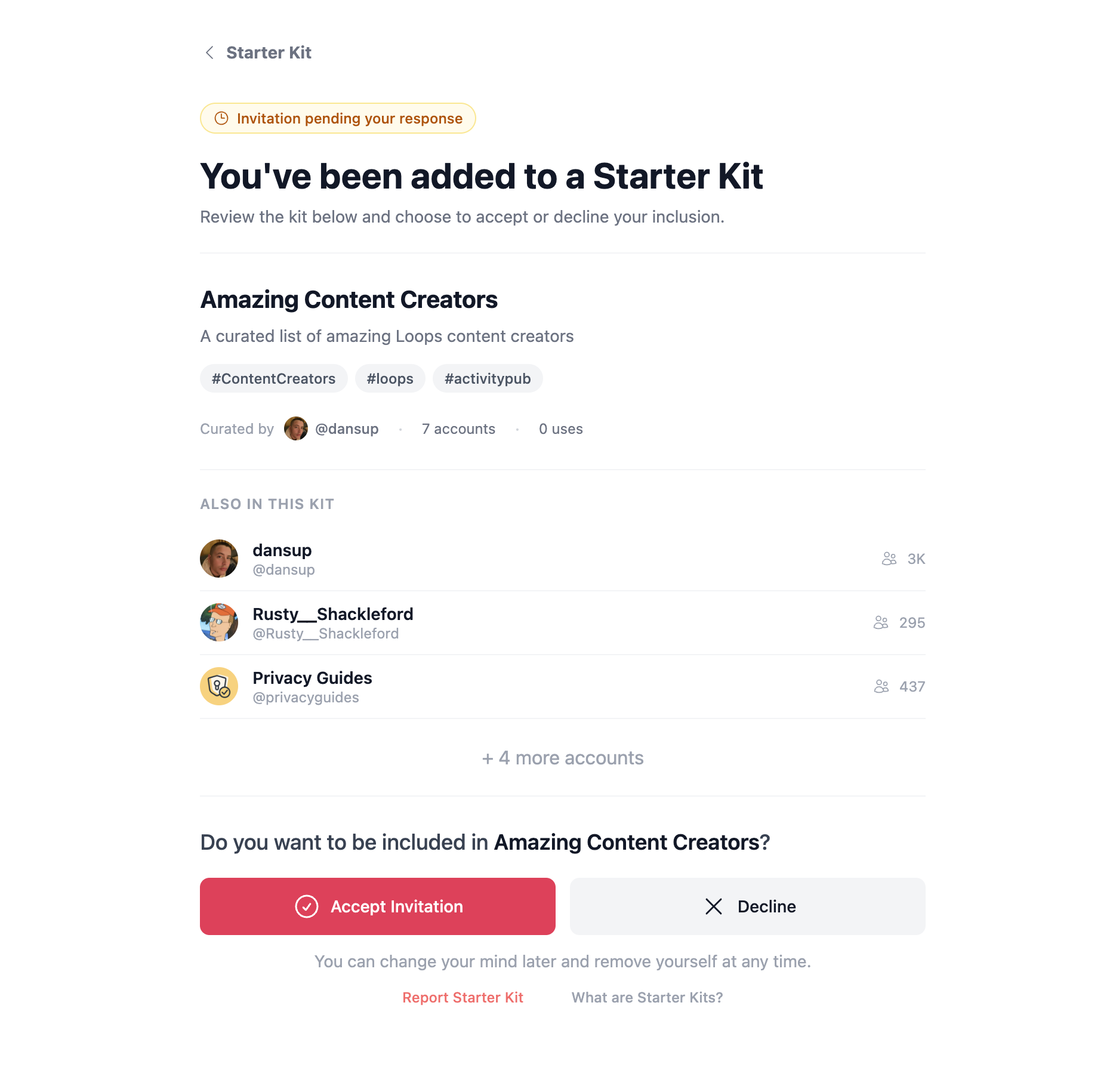Open the Privacy Guides account name

coord(312,678)
